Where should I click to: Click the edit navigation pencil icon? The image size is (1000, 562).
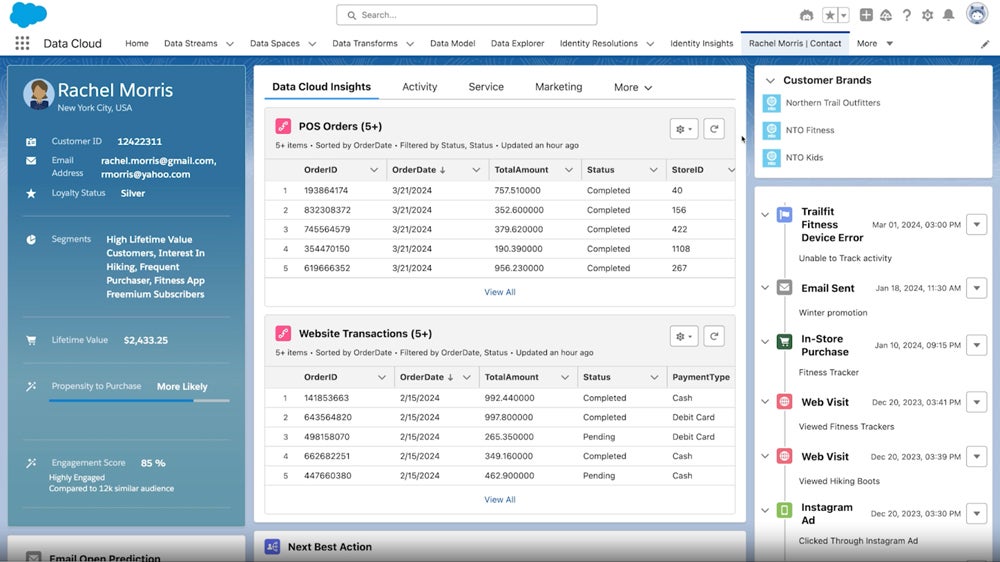click(x=985, y=44)
